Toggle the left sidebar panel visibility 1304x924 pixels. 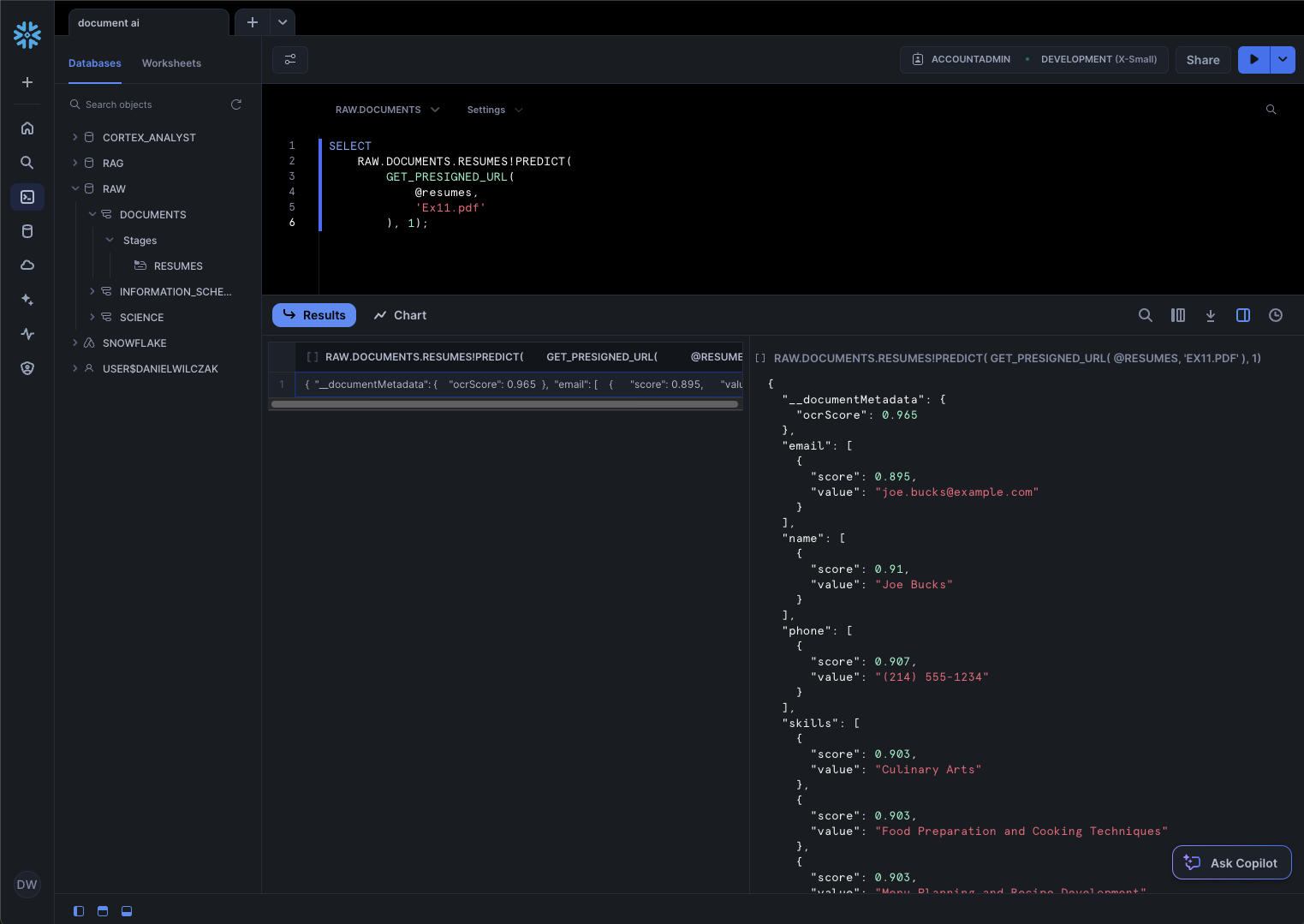(79, 911)
